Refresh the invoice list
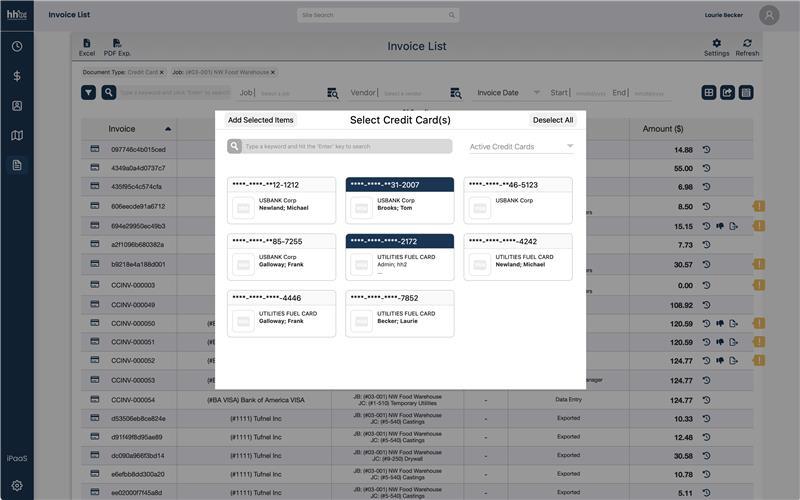The image size is (800, 500). (747, 47)
